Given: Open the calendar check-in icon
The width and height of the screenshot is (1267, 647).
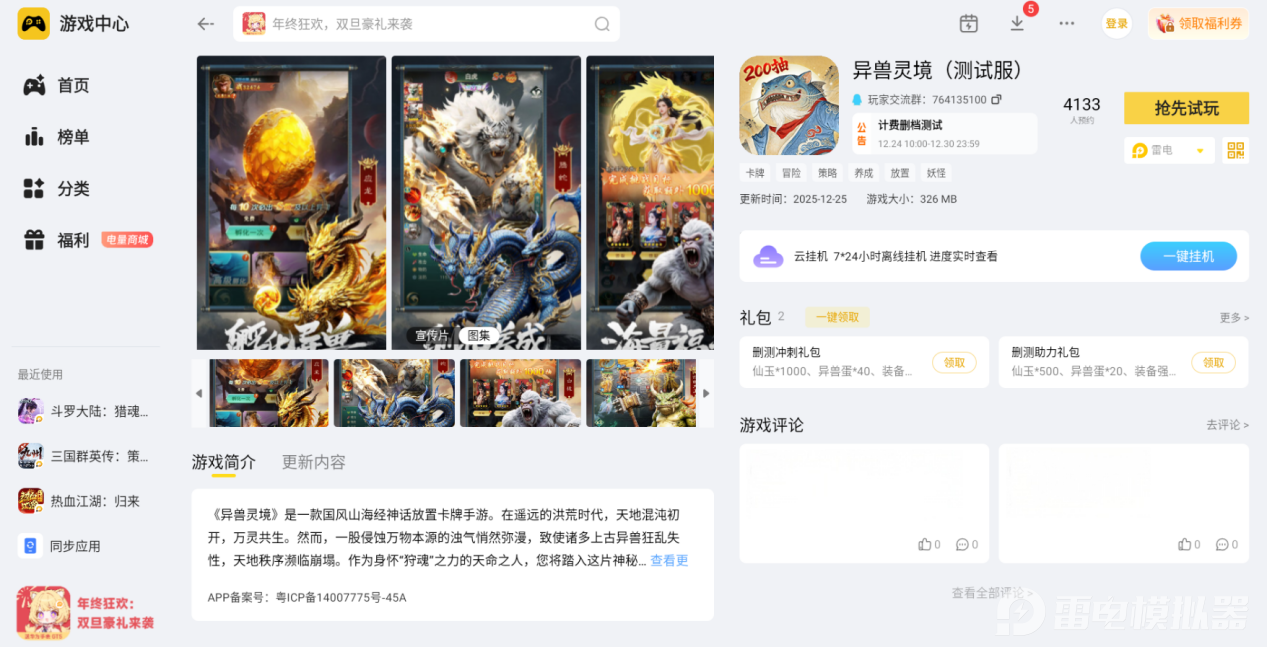Looking at the screenshot, I should click(968, 24).
